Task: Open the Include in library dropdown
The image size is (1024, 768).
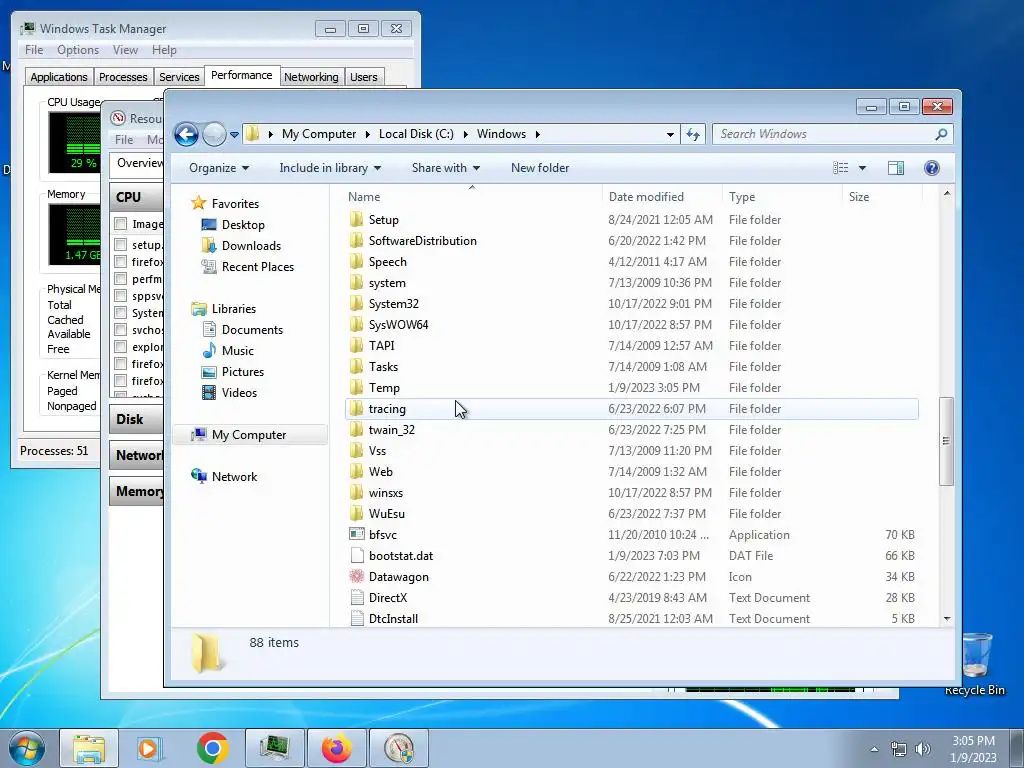Action: point(330,168)
